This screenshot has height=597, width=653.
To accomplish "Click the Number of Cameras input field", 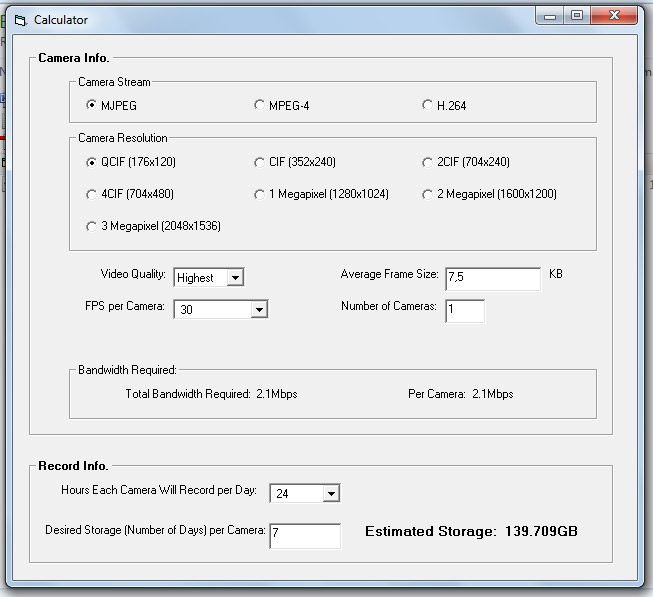I will click(x=465, y=311).
